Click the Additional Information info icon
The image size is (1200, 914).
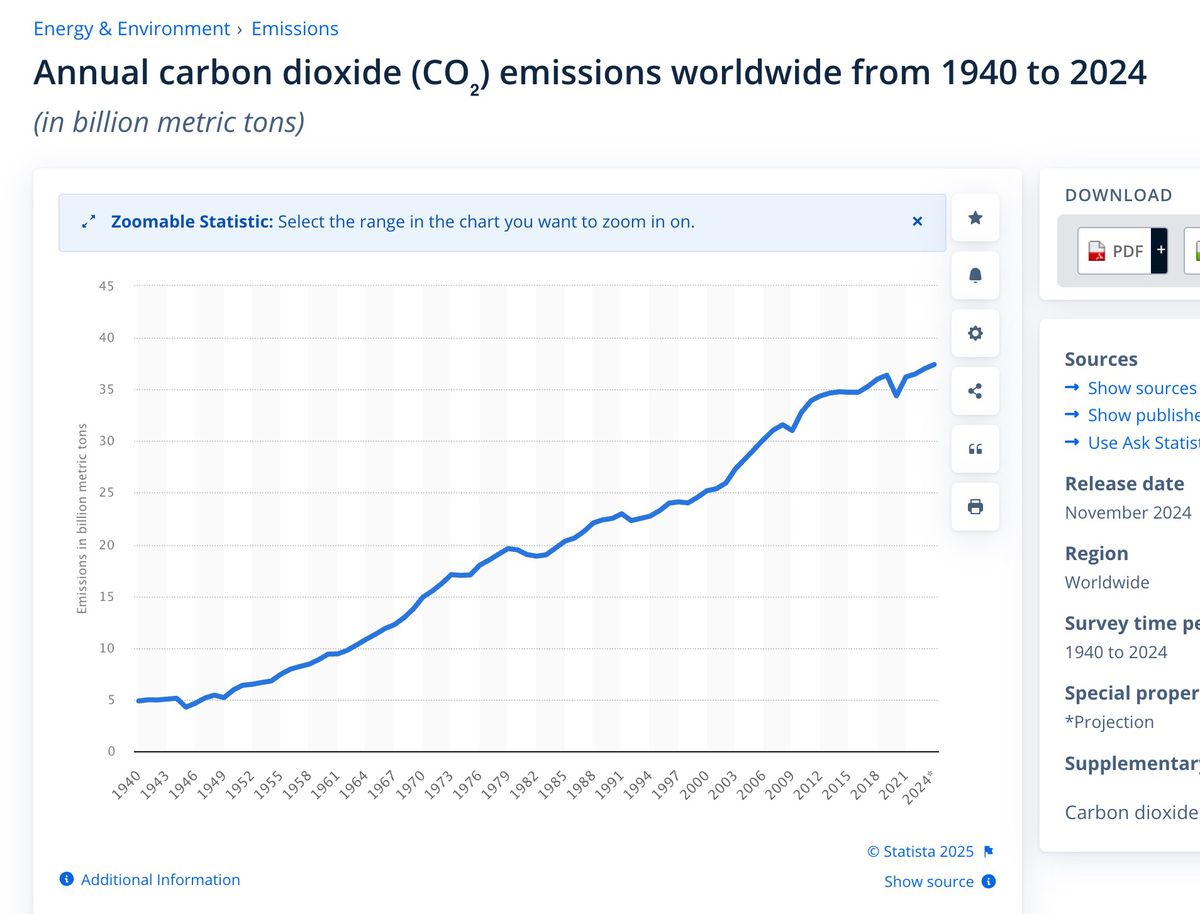pos(67,880)
